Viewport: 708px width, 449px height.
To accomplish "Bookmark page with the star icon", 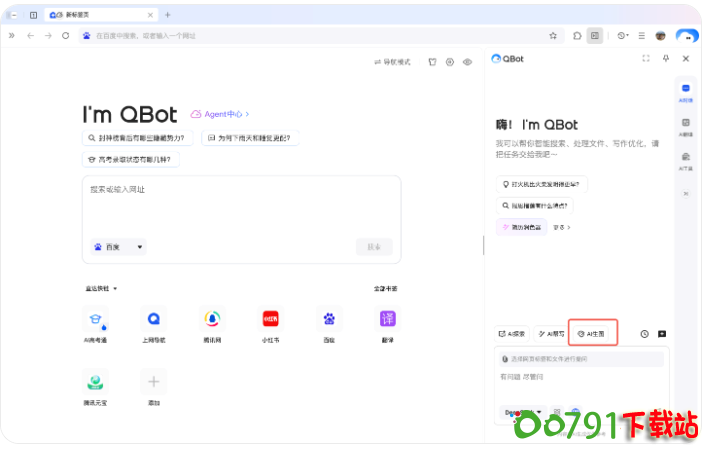I will 553,35.
